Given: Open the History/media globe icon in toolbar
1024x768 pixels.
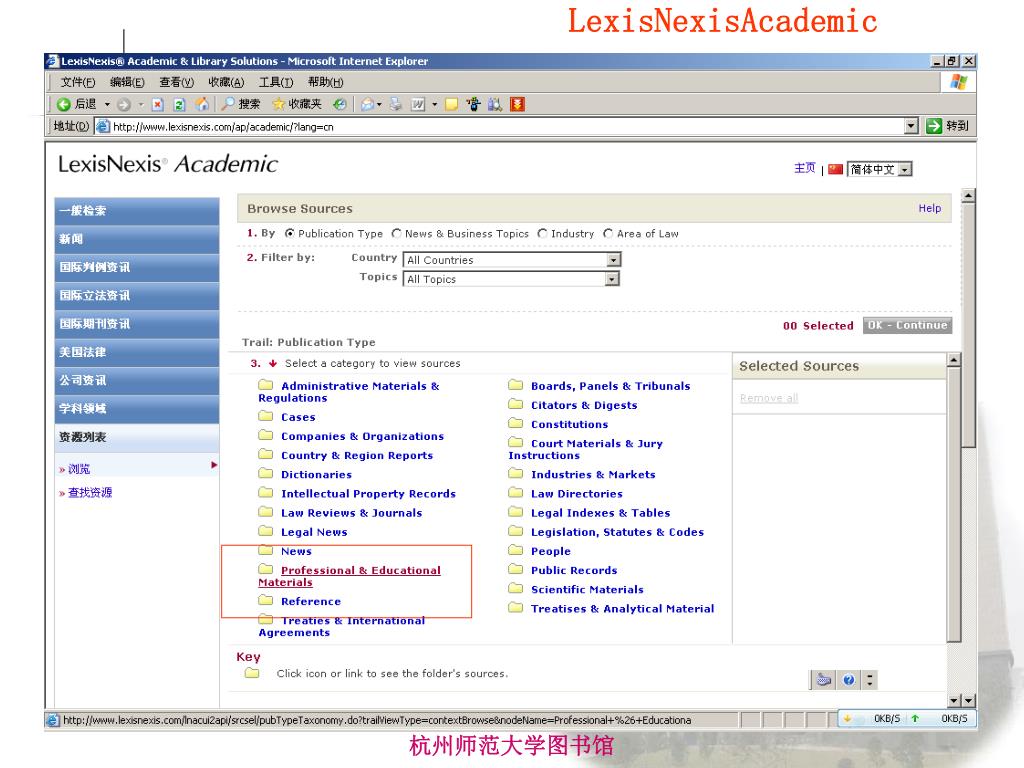Looking at the screenshot, I should (340, 104).
